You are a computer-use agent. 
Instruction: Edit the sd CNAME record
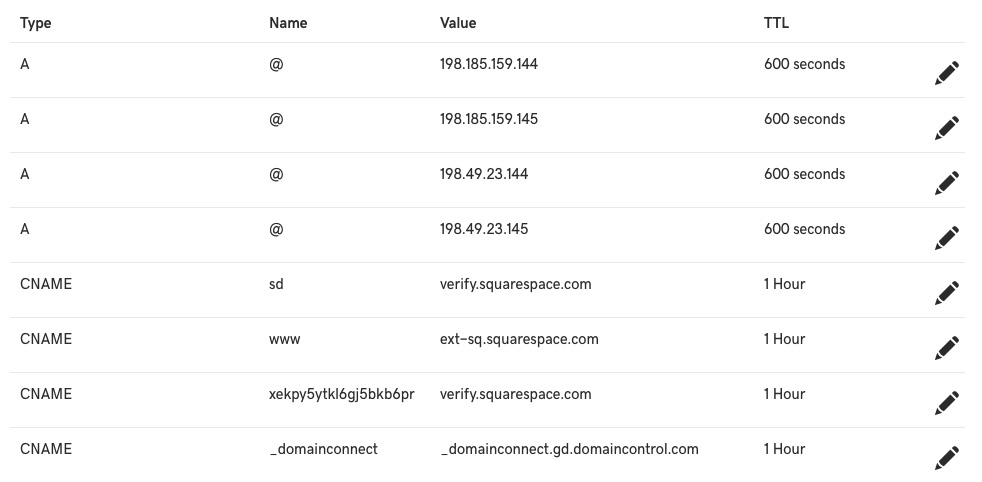946,293
